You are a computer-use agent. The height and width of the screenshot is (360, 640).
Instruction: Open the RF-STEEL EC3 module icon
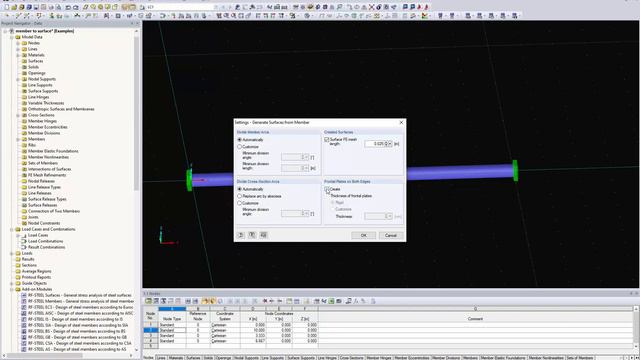click(24, 307)
